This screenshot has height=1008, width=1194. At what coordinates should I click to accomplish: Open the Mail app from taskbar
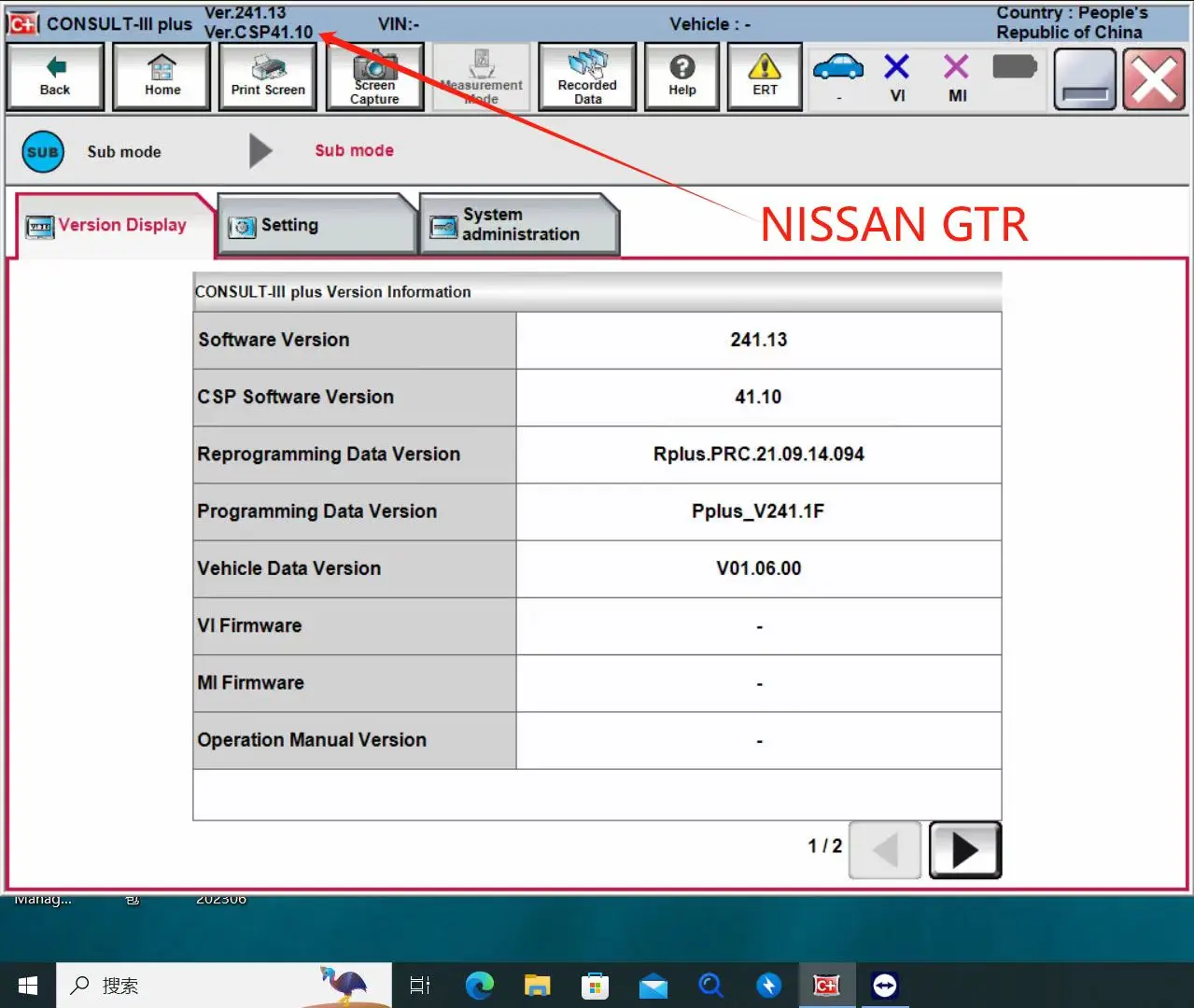coord(653,986)
